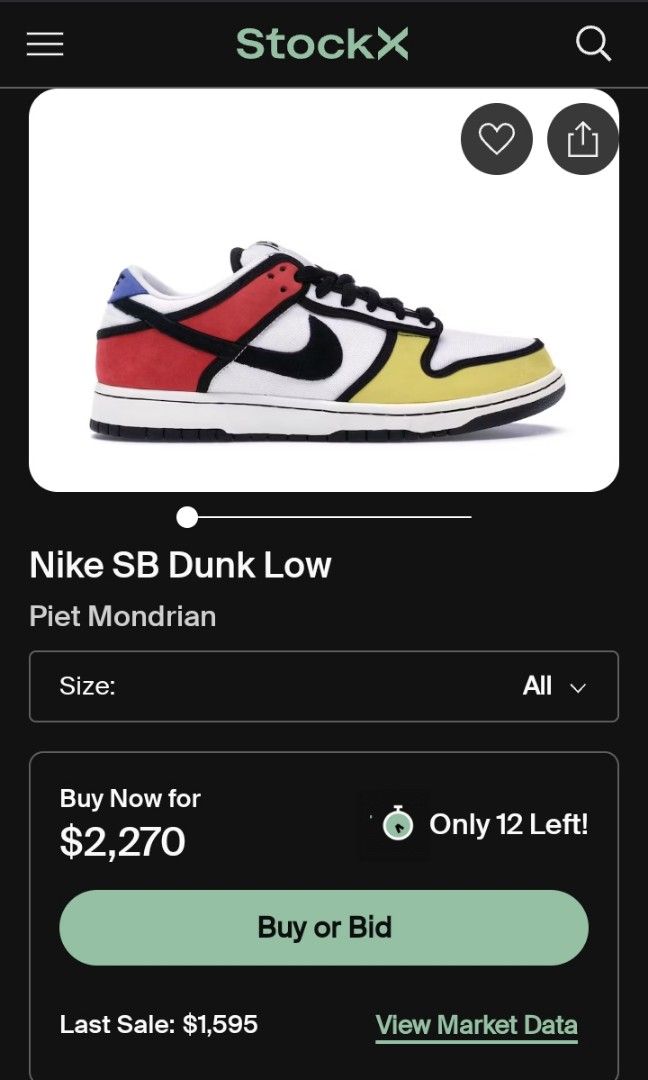This screenshot has width=648, height=1080.
Task: Click the stopwatch icon beside Only 12 Left
Action: point(398,825)
